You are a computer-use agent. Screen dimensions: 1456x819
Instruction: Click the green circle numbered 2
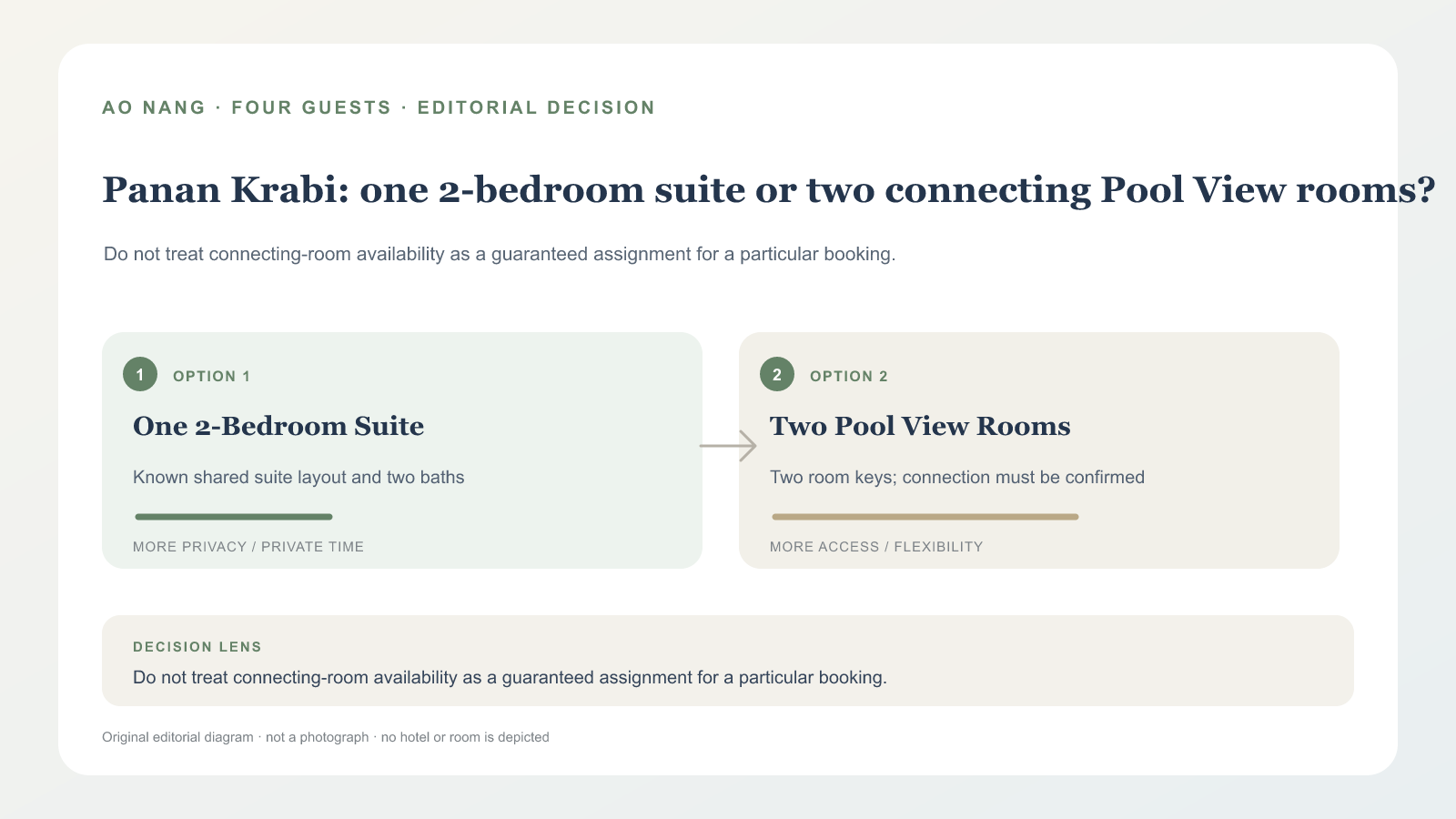tap(777, 374)
